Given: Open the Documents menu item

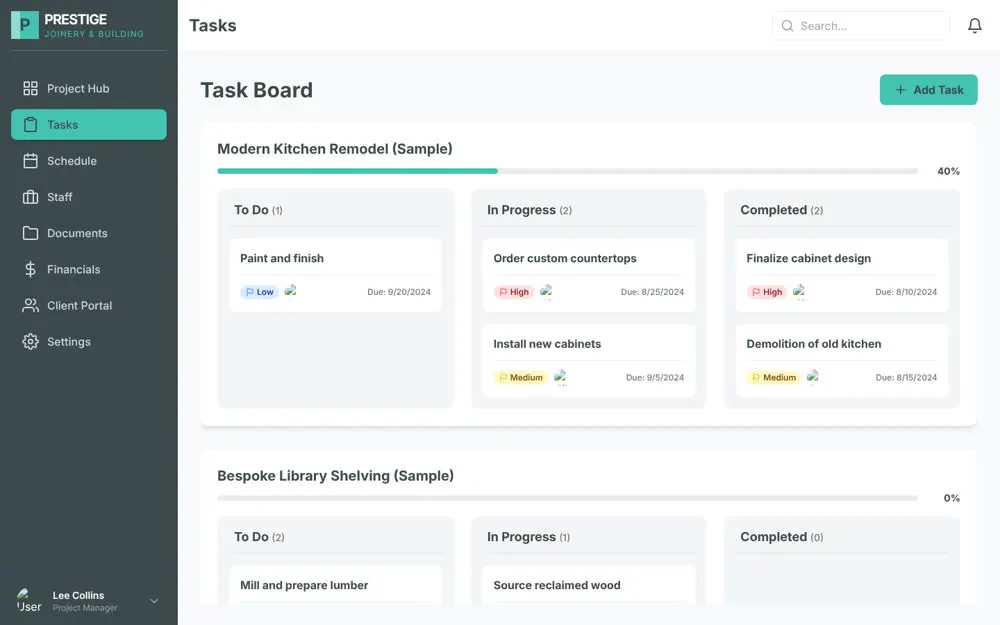Looking at the screenshot, I should click(x=89, y=233).
